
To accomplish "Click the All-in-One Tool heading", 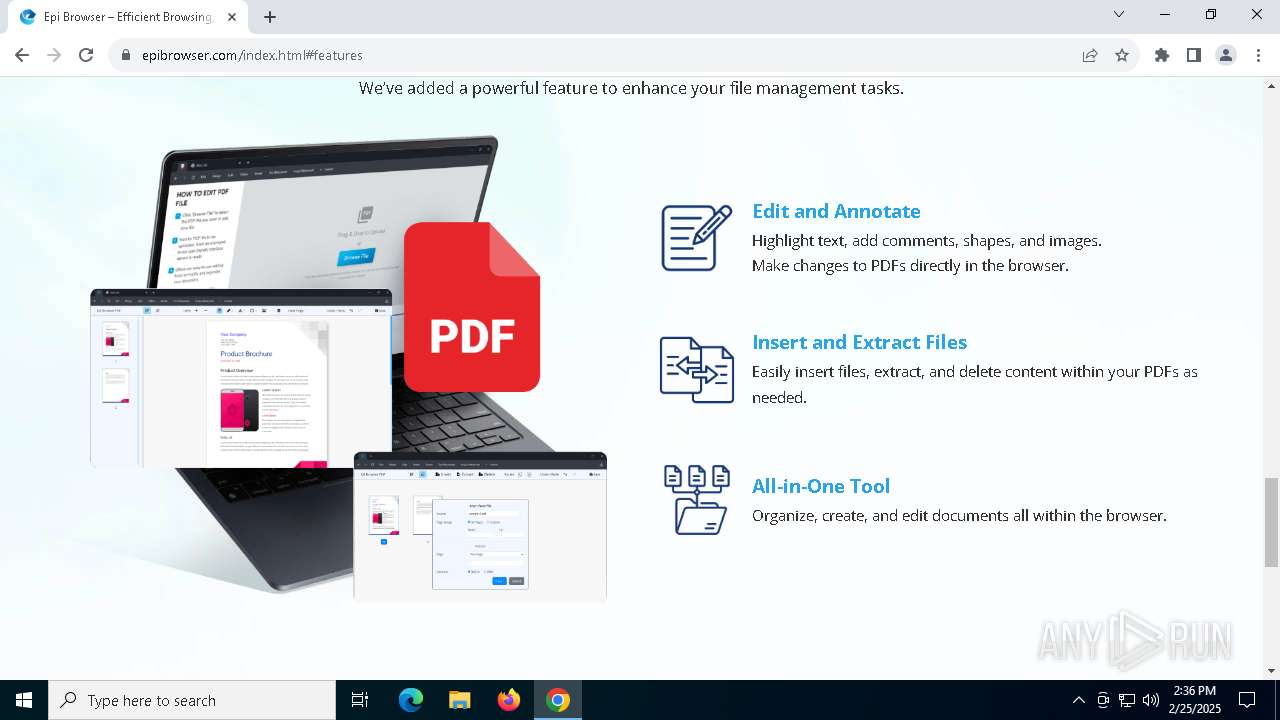I will tap(821, 486).
